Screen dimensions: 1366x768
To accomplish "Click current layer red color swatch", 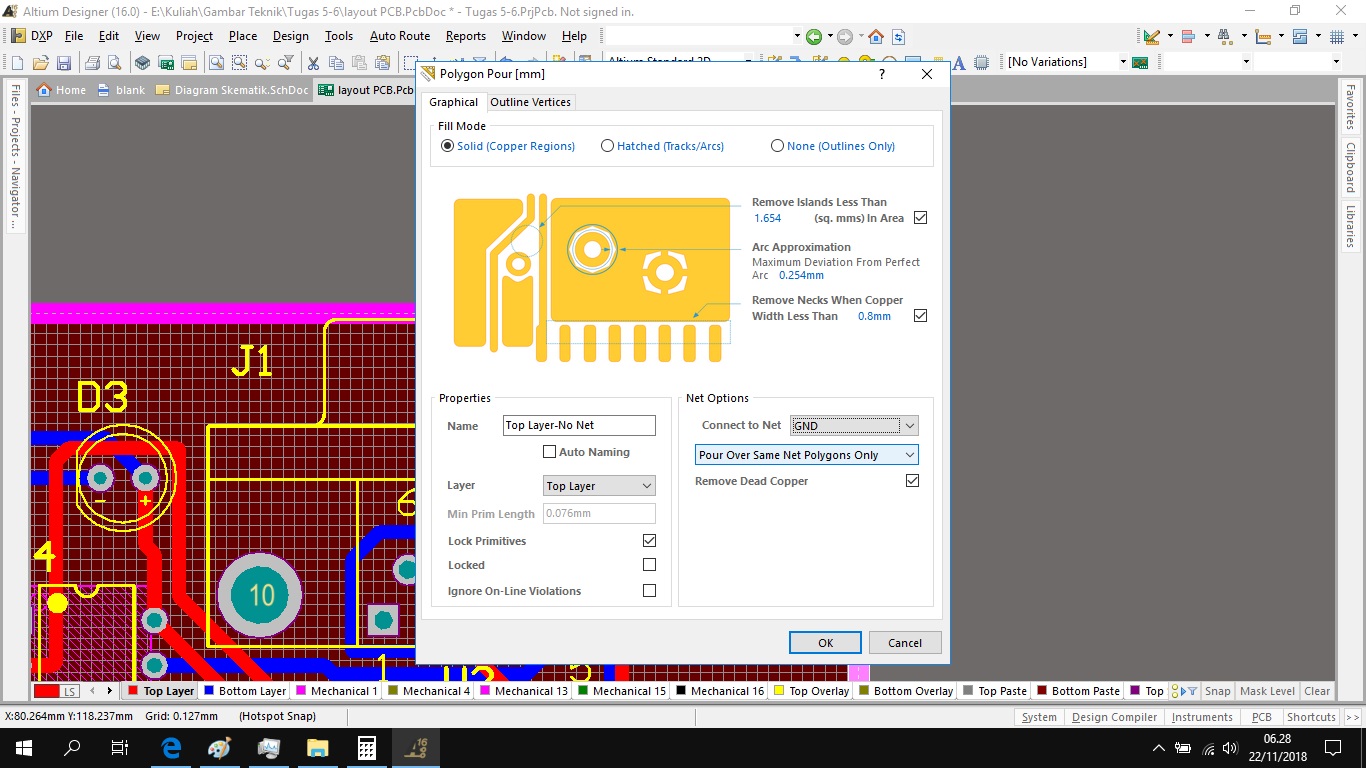I will pos(46,691).
